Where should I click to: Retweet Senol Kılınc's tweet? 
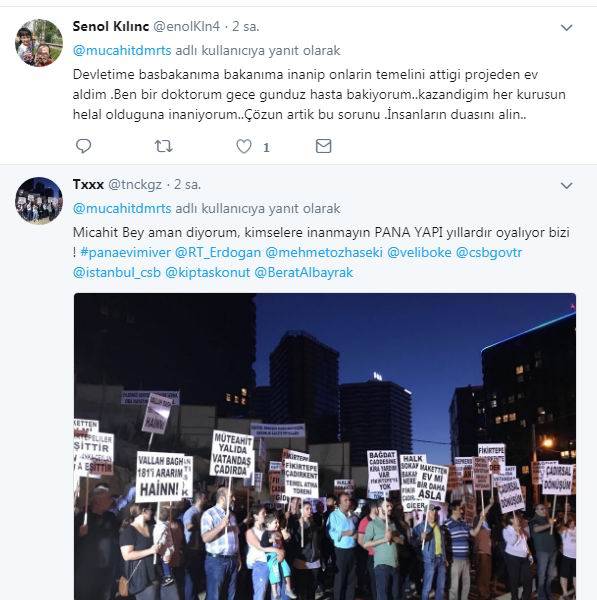[x=163, y=146]
